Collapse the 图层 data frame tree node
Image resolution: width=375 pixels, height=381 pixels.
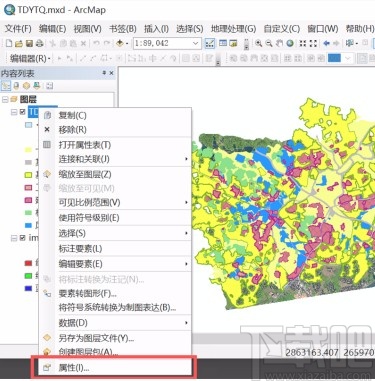4,99
